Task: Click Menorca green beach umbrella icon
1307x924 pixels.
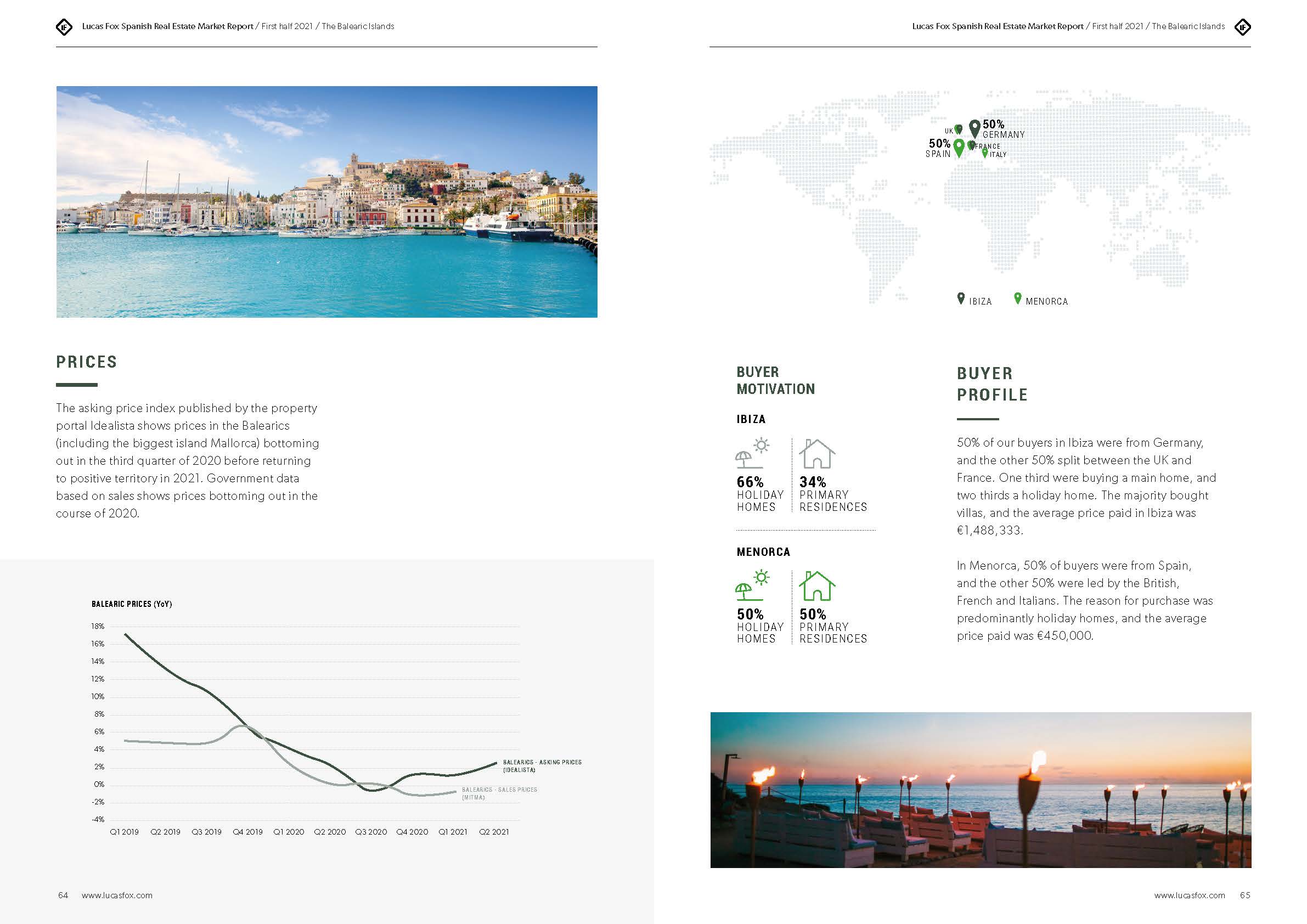Action: click(x=752, y=585)
